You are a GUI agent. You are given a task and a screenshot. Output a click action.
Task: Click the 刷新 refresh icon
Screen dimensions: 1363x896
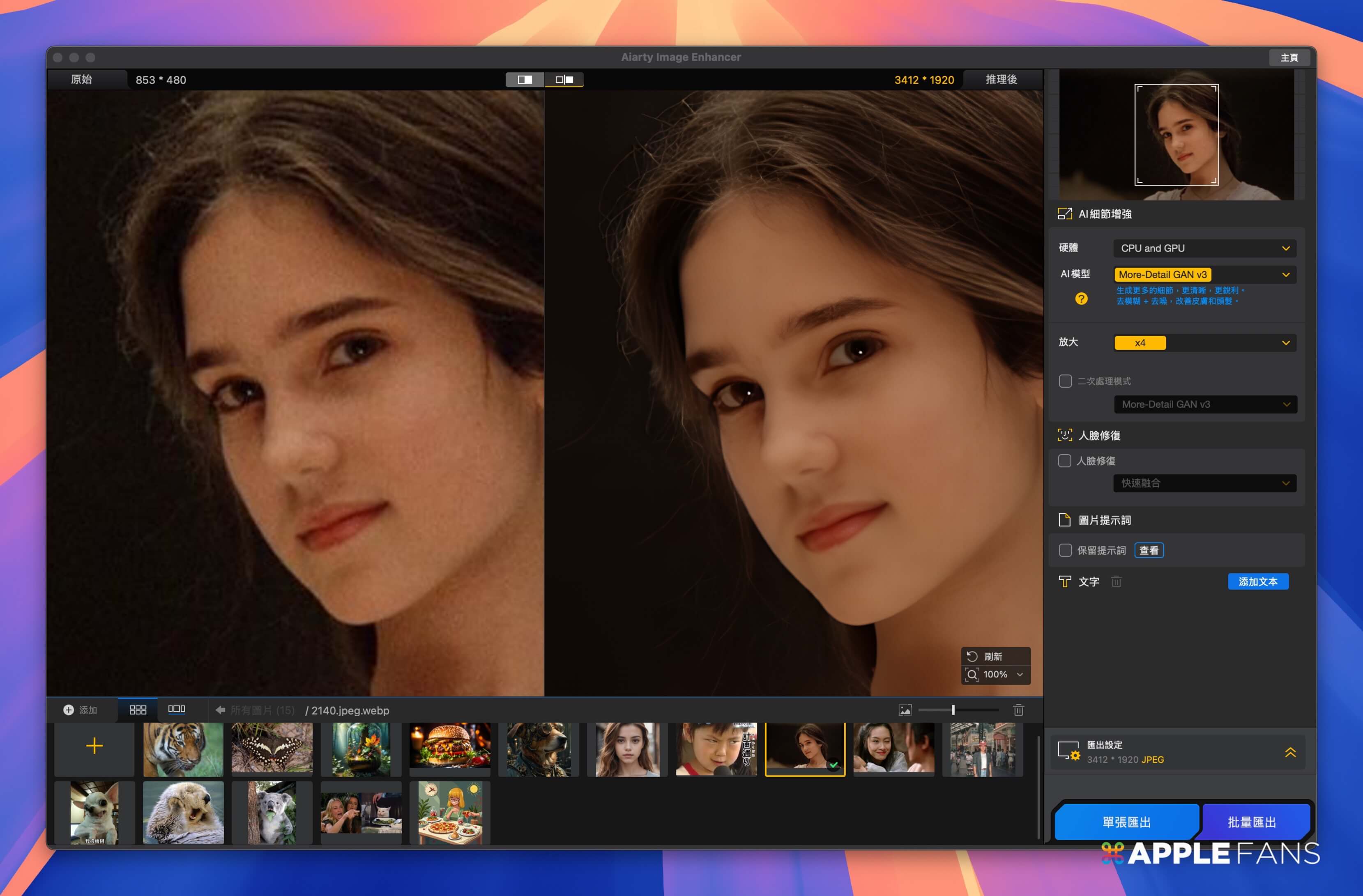pos(972,656)
